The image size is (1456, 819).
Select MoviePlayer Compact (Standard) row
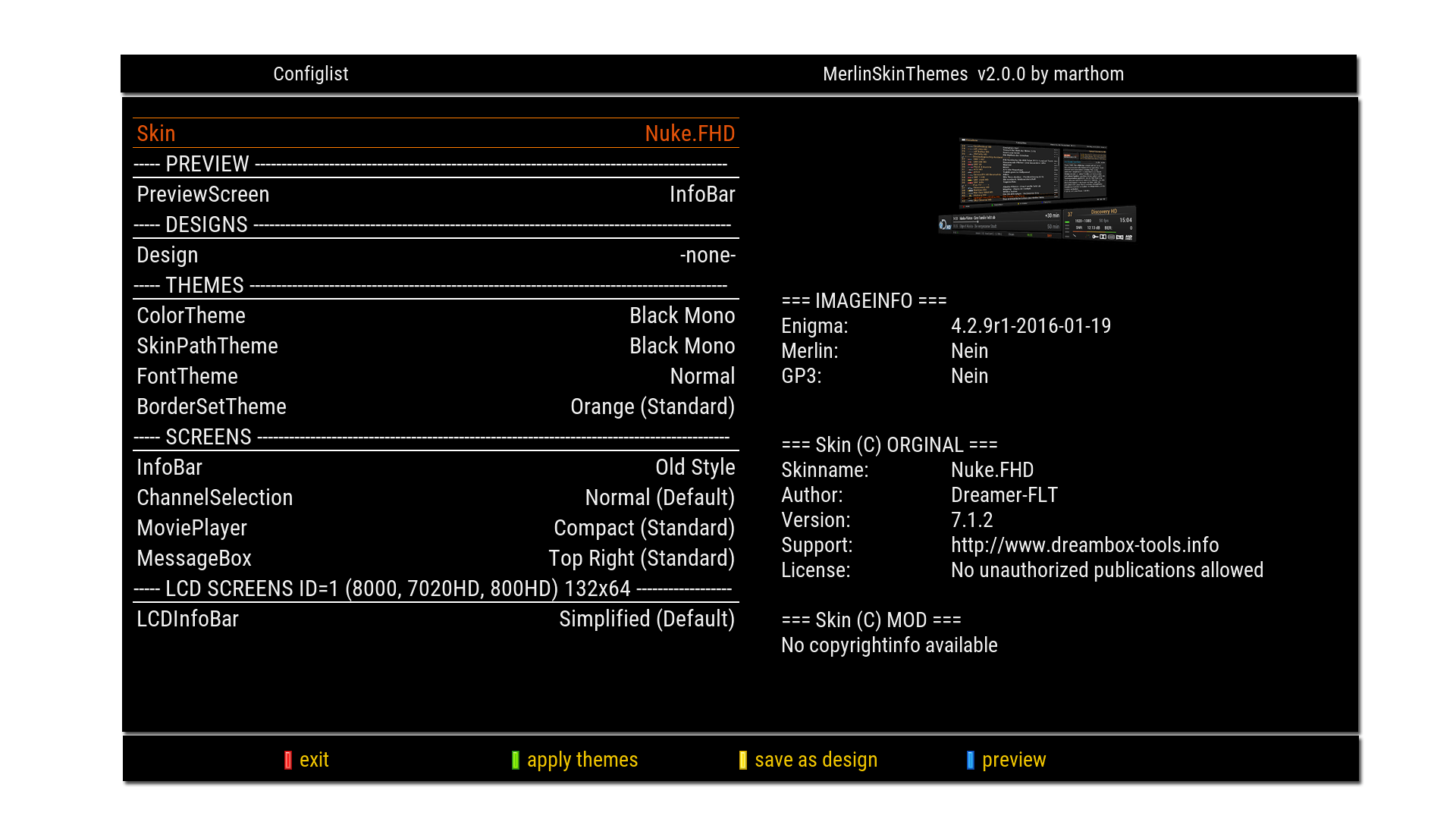point(436,528)
